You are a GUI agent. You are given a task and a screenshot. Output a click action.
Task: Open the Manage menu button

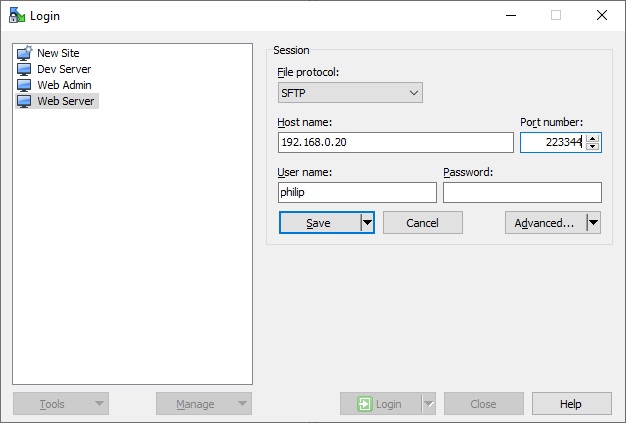click(x=204, y=404)
